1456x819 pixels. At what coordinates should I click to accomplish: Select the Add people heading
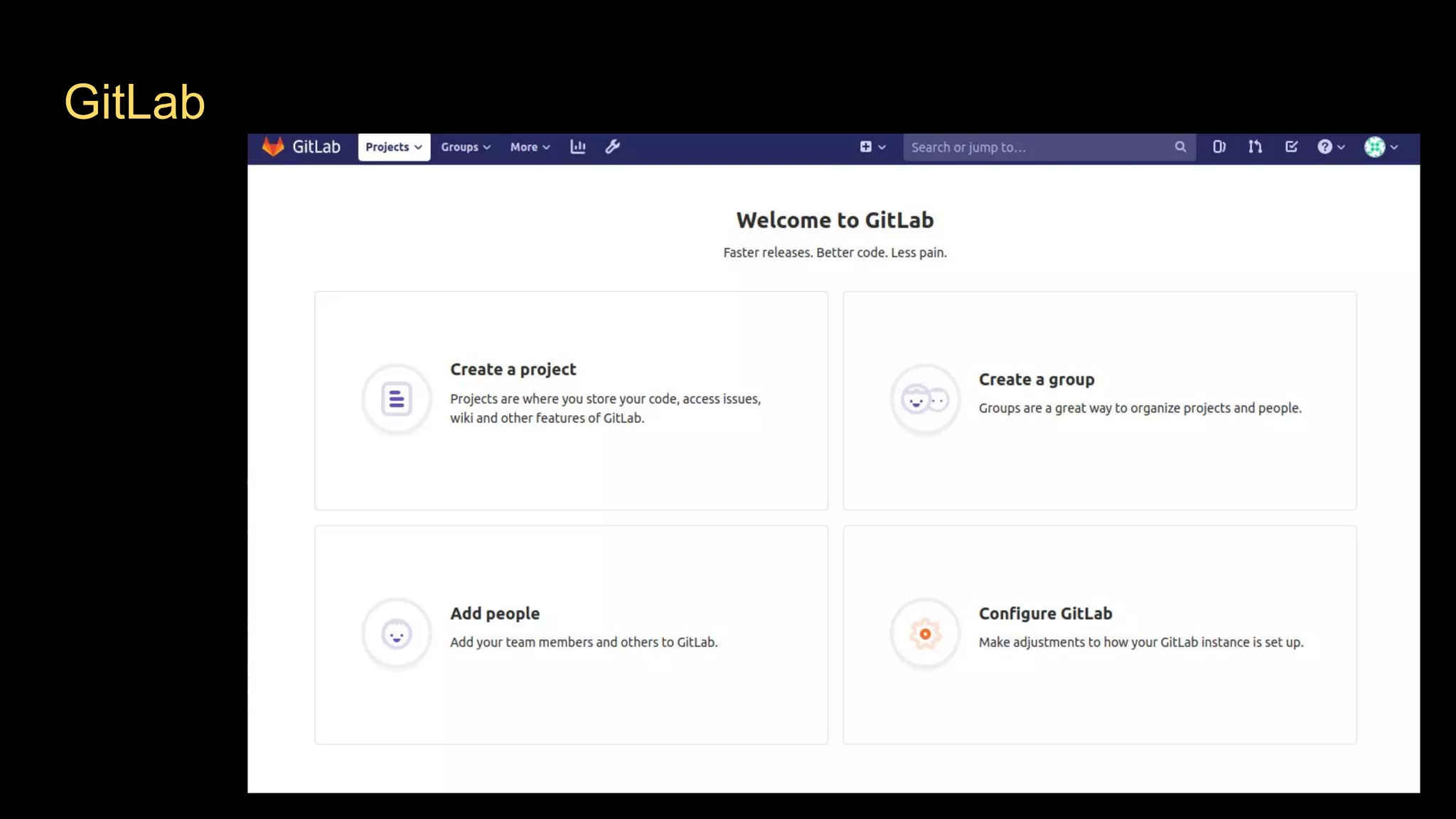pos(495,614)
